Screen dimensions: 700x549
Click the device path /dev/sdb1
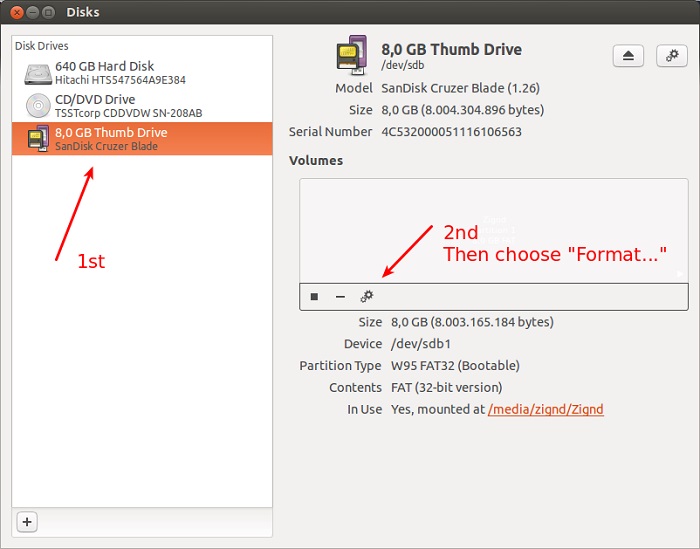(421, 344)
